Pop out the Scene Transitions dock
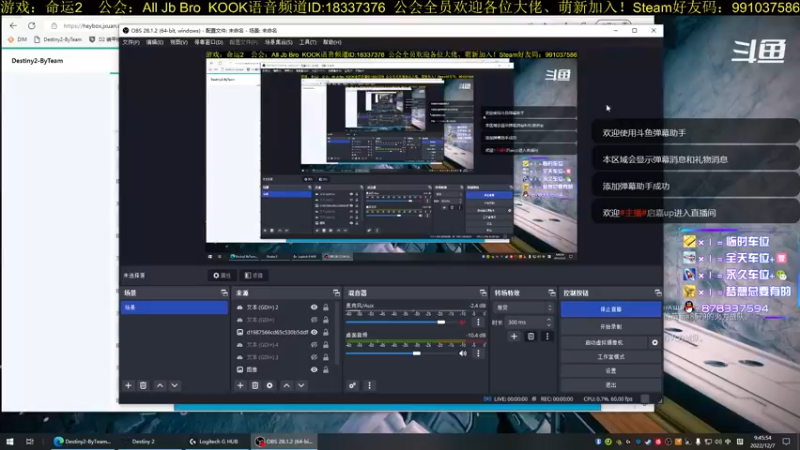 click(552, 293)
